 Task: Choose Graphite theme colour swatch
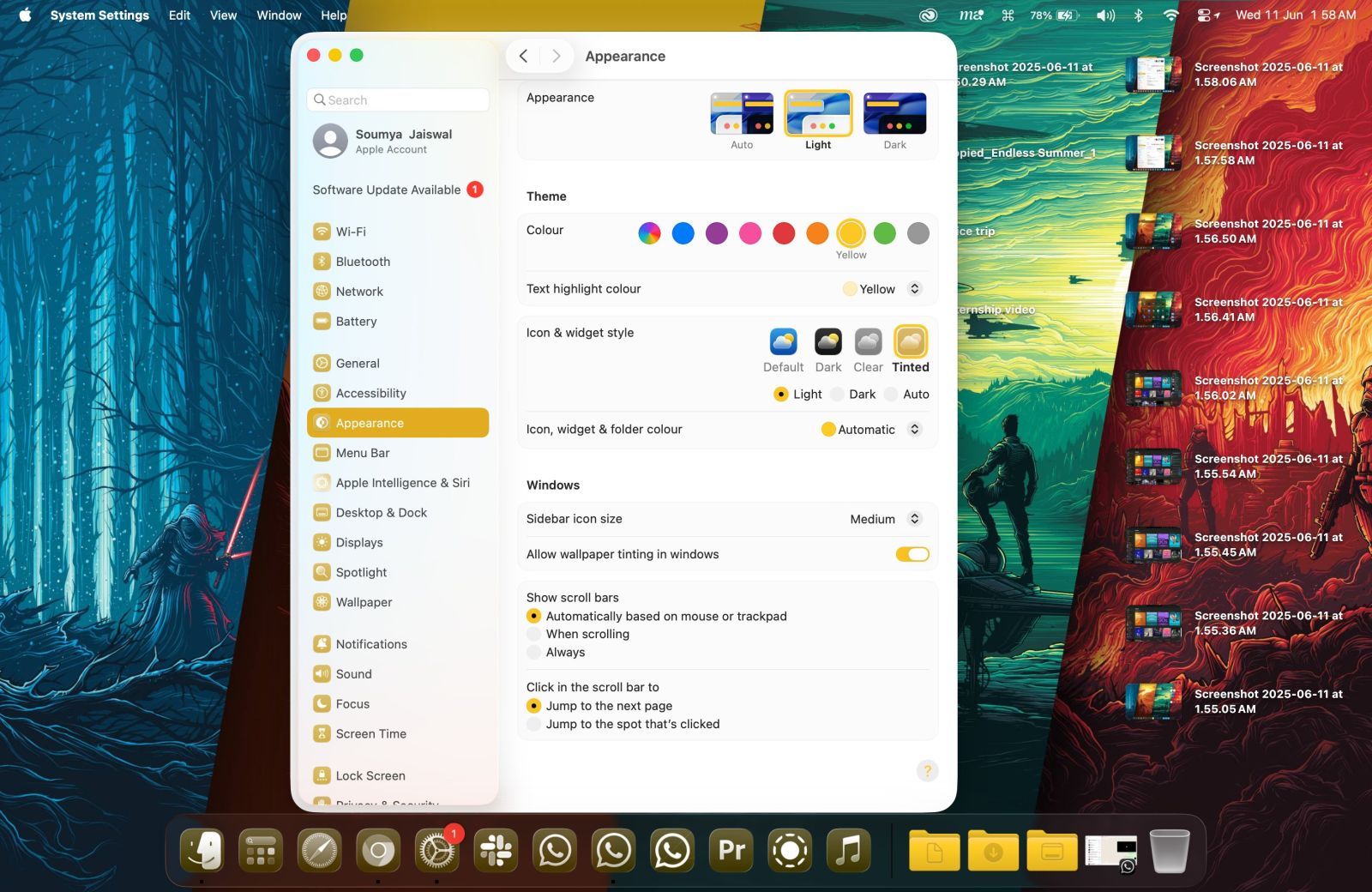click(x=918, y=233)
